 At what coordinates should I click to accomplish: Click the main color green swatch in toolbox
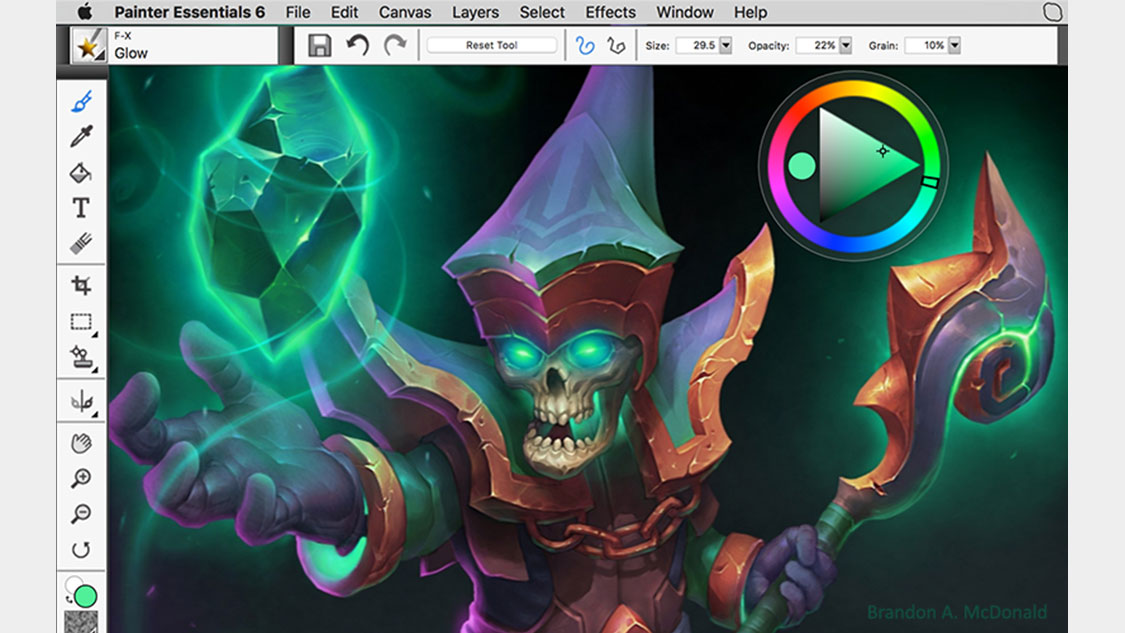point(86,596)
